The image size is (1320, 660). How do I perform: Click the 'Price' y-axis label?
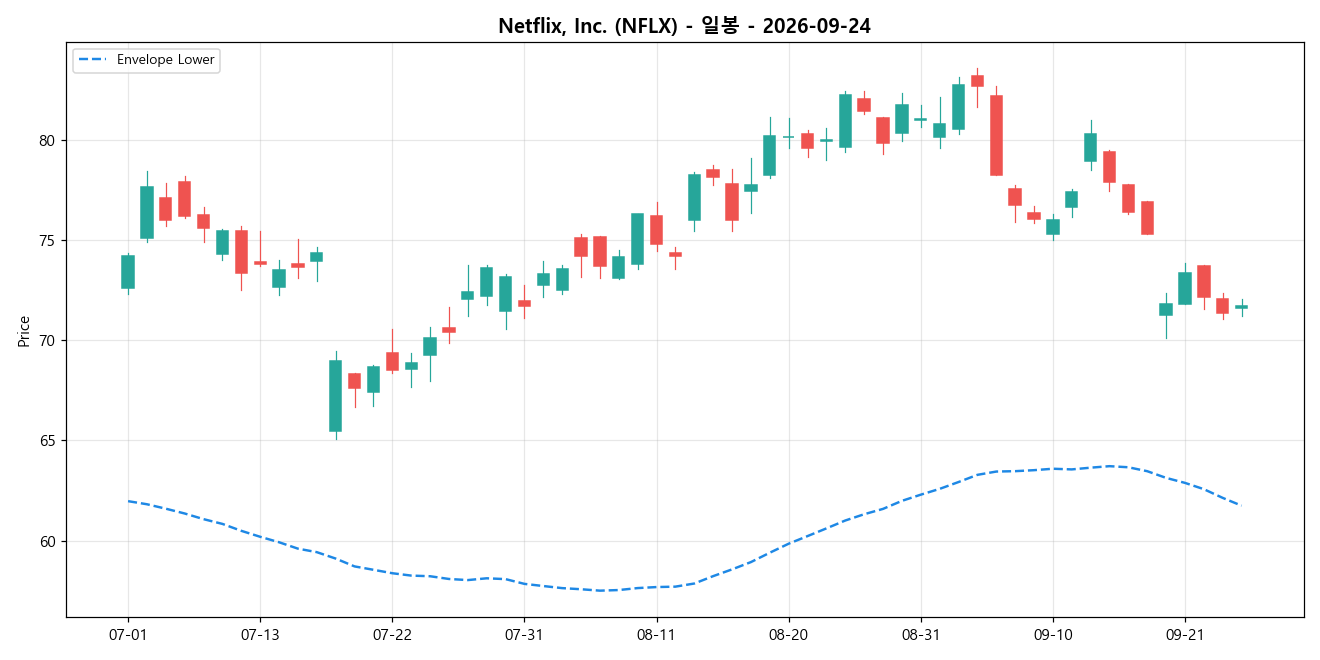point(24,331)
